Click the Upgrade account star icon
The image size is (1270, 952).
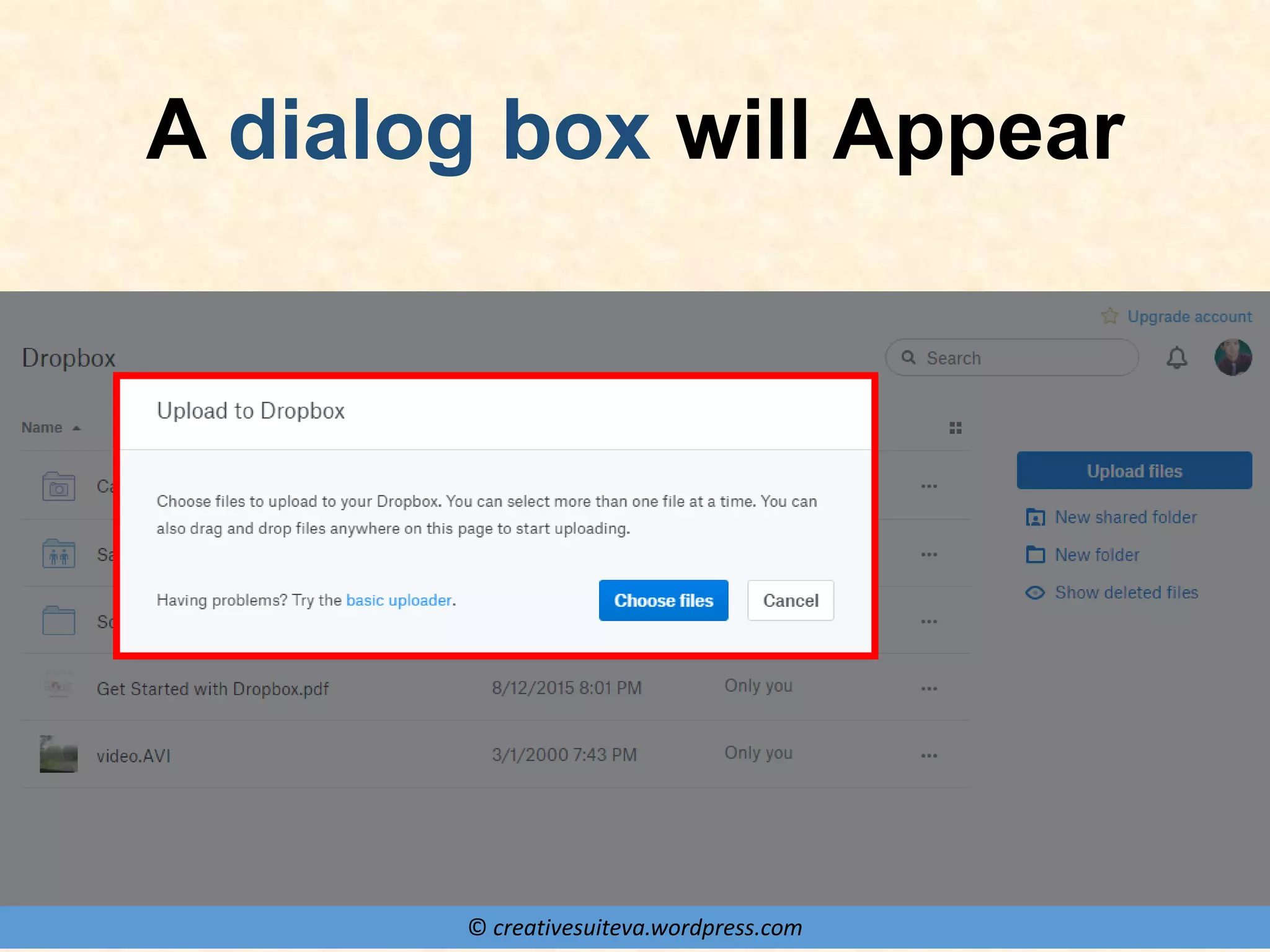click(1110, 316)
